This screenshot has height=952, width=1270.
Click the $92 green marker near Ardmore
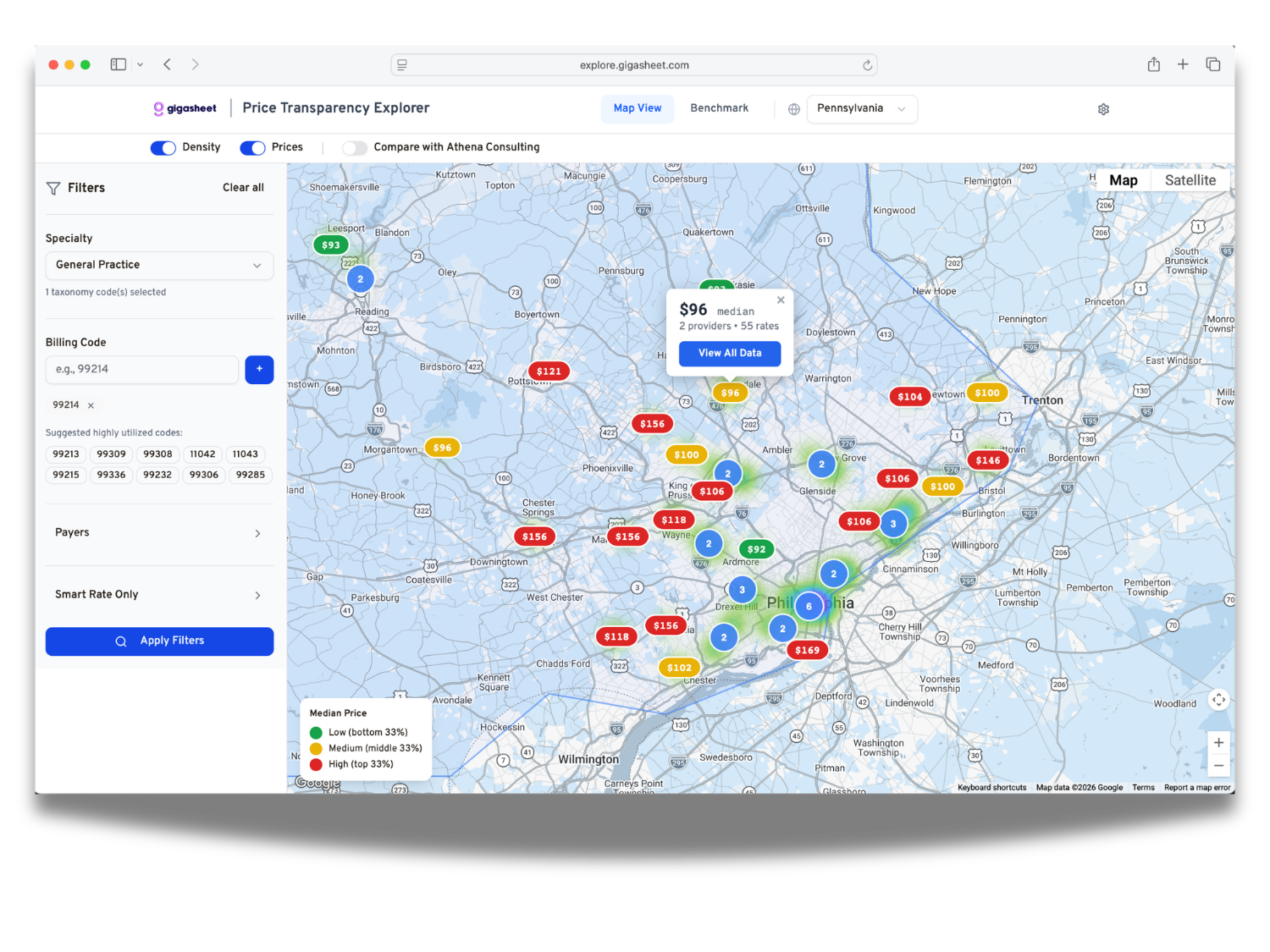[x=756, y=549]
